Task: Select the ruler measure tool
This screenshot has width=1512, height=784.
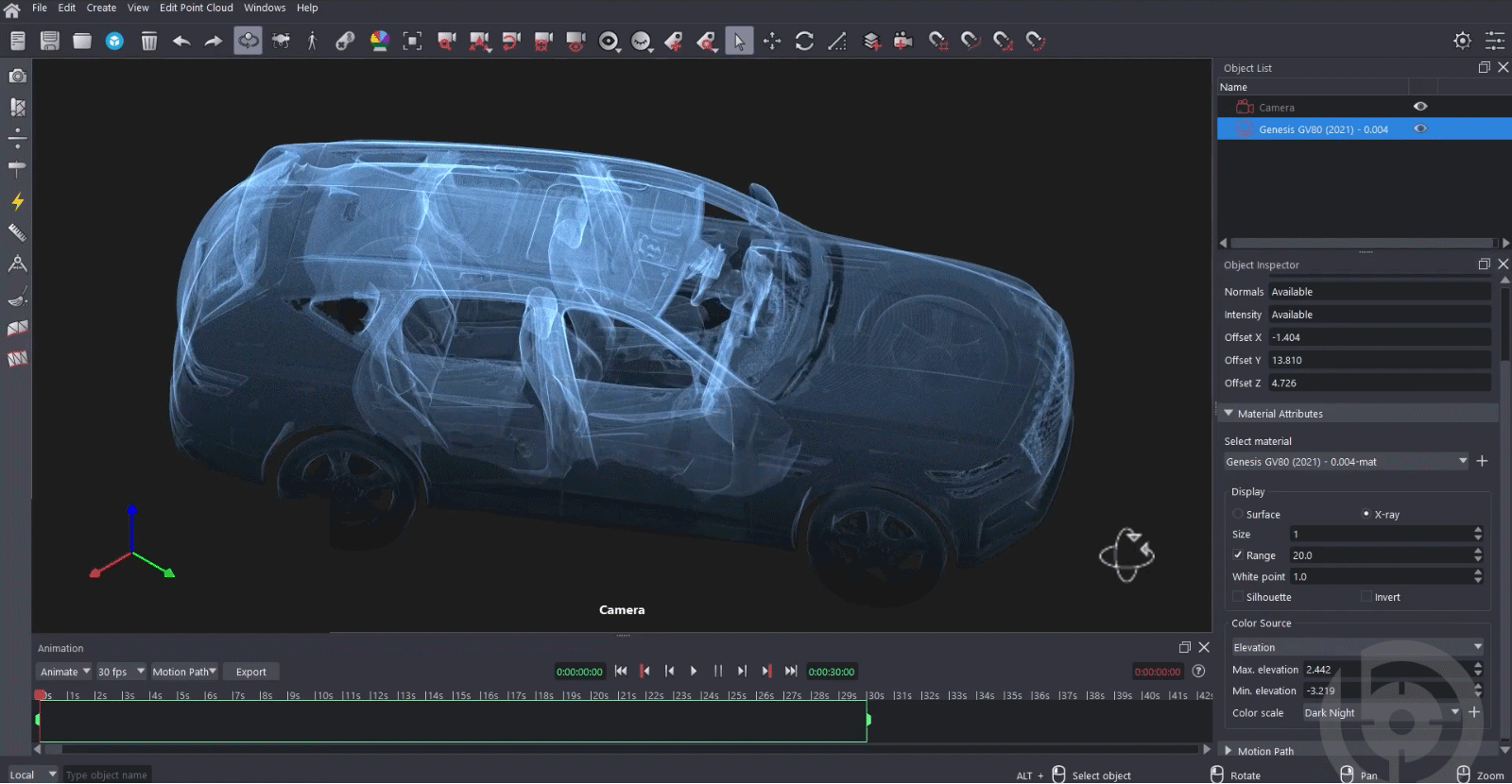Action: pyautogui.click(x=17, y=232)
